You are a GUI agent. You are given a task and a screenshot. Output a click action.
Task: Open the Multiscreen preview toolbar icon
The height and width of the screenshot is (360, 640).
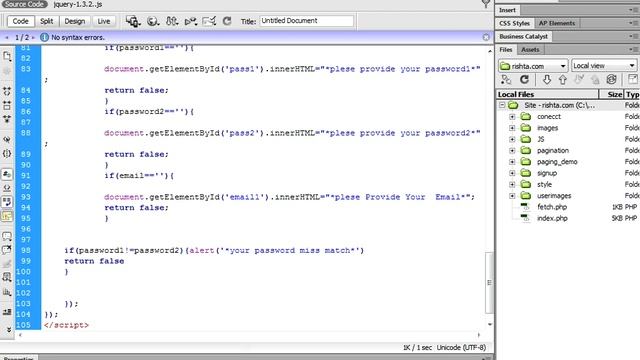[133, 21]
